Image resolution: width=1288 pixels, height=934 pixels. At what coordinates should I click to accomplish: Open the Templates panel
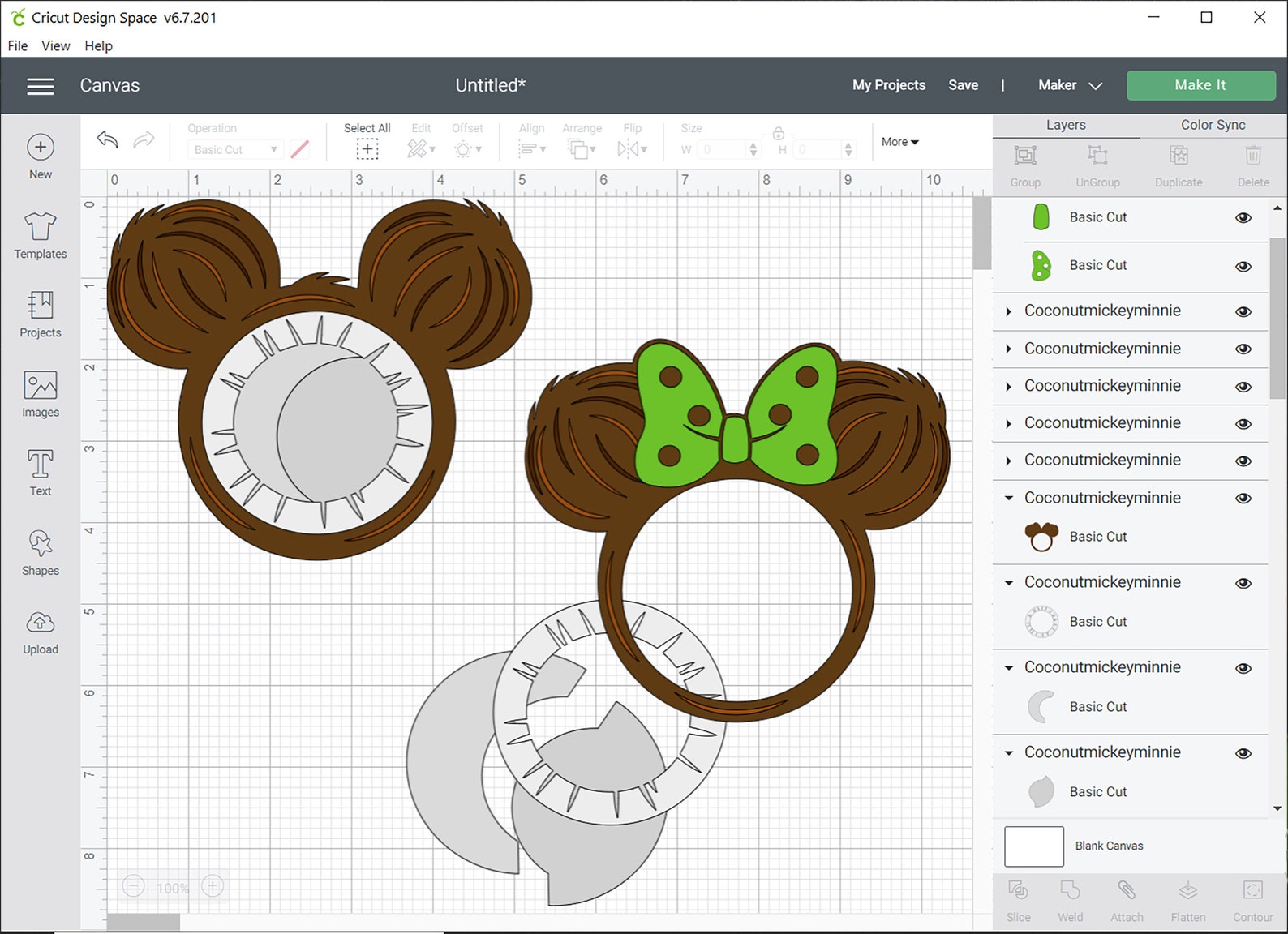[41, 236]
